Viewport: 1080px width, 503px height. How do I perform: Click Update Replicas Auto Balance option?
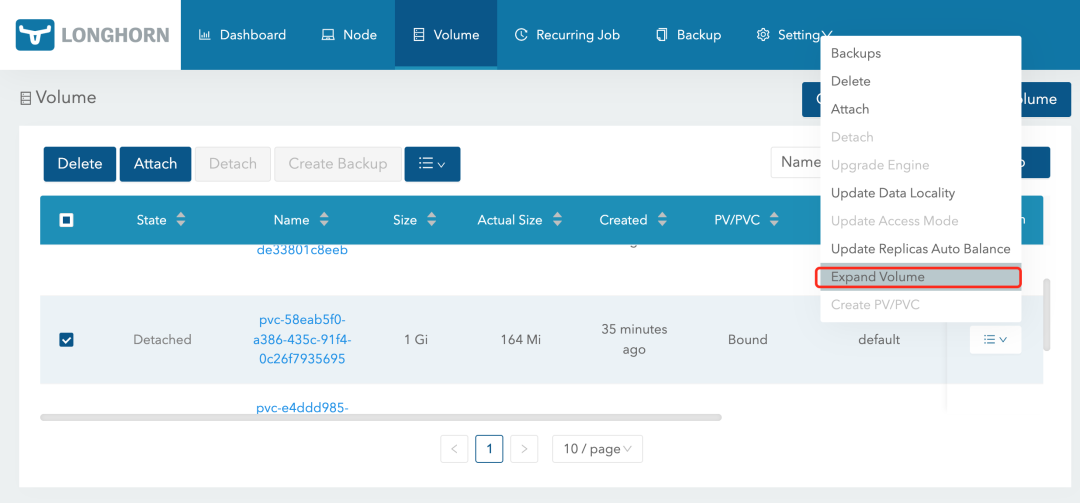pyautogui.click(x=920, y=249)
